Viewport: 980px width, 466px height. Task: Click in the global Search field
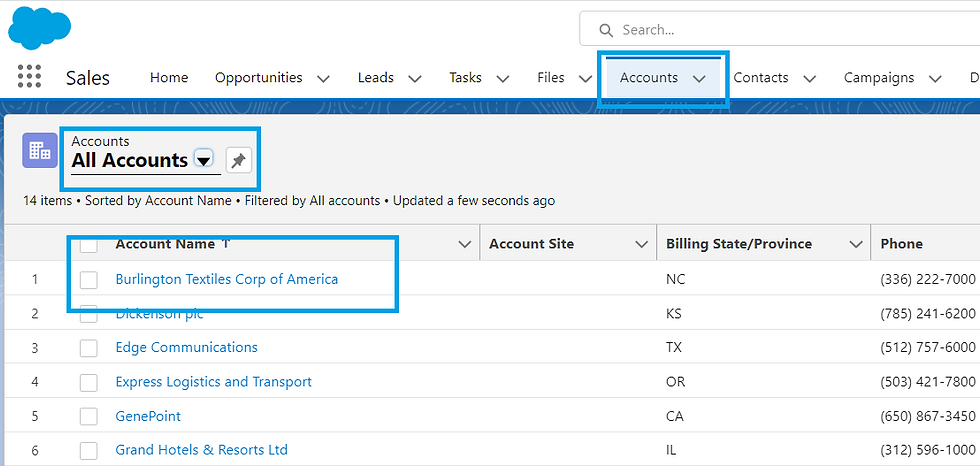point(779,29)
